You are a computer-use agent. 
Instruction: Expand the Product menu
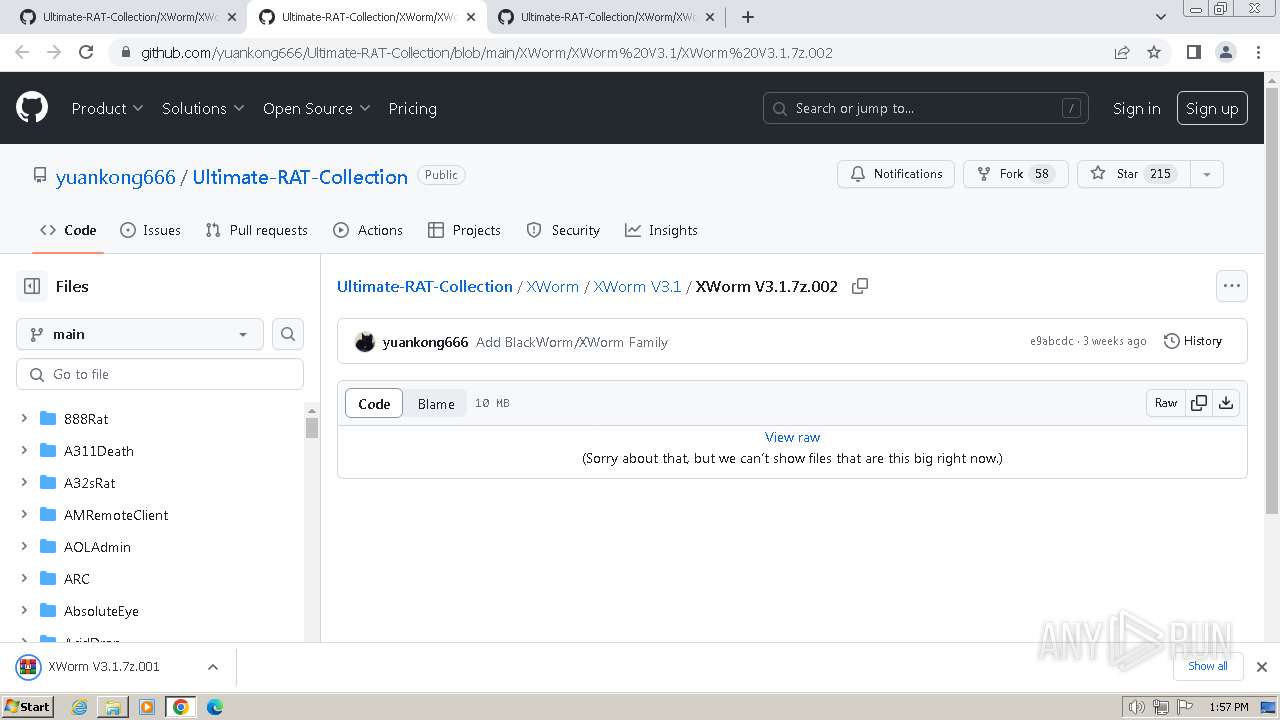point(107,108)
